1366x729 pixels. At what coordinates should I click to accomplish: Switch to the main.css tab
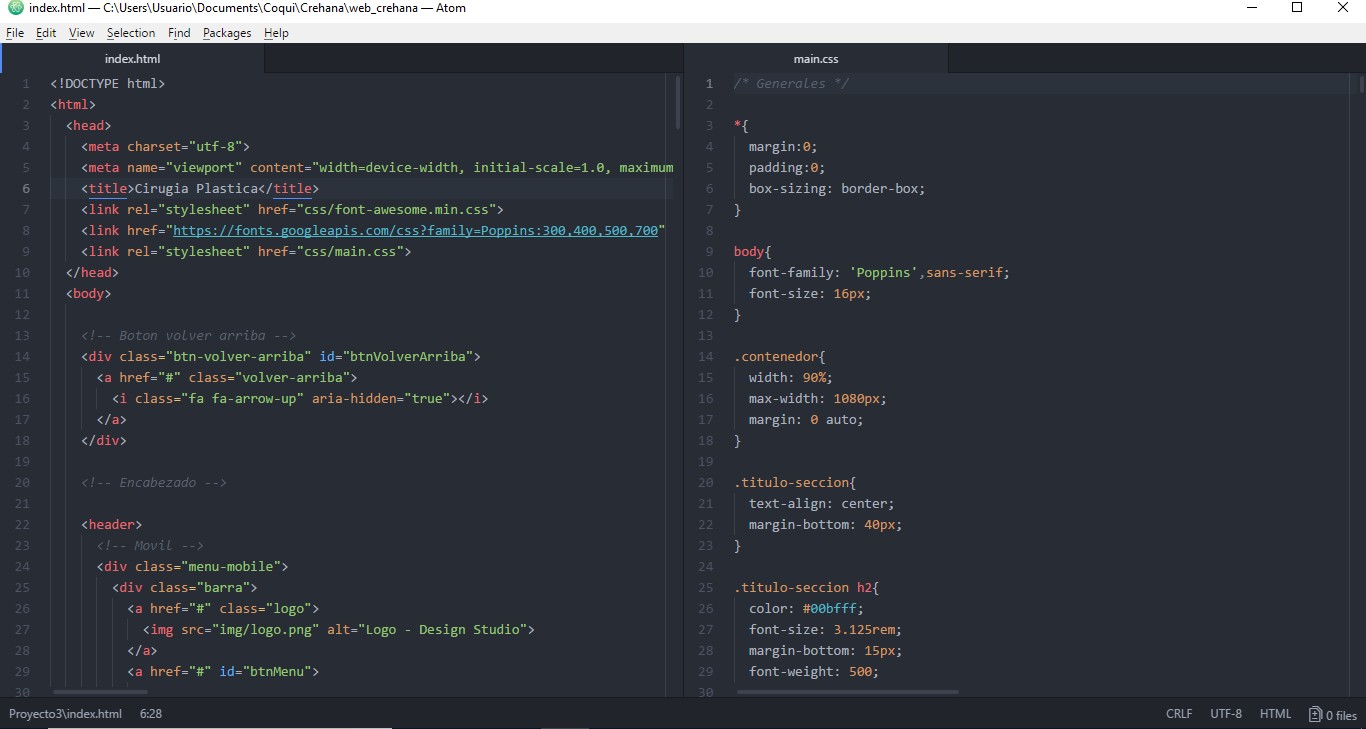[x=816, y=59]
